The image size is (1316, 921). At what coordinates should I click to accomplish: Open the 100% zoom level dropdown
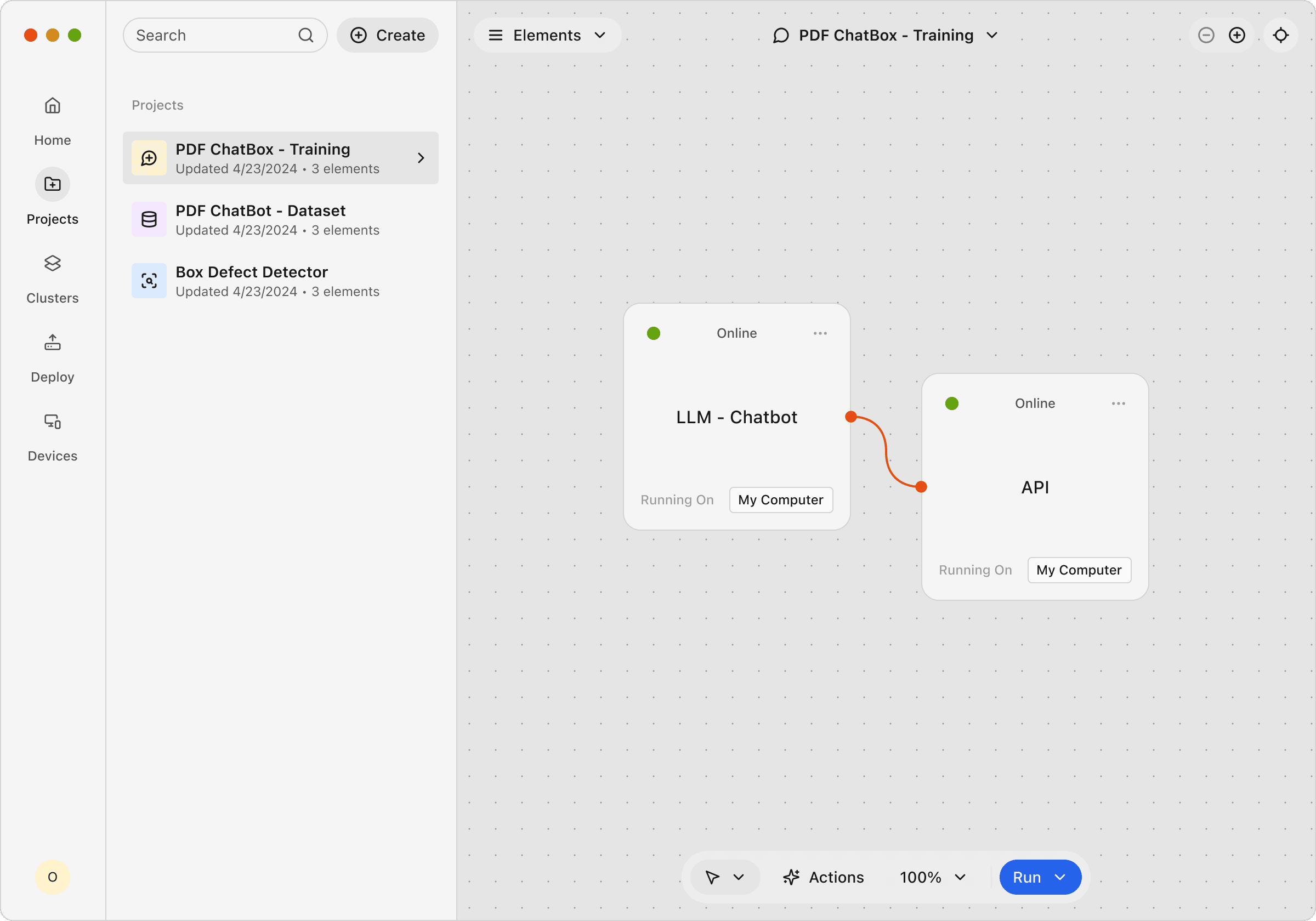point(933,877)
